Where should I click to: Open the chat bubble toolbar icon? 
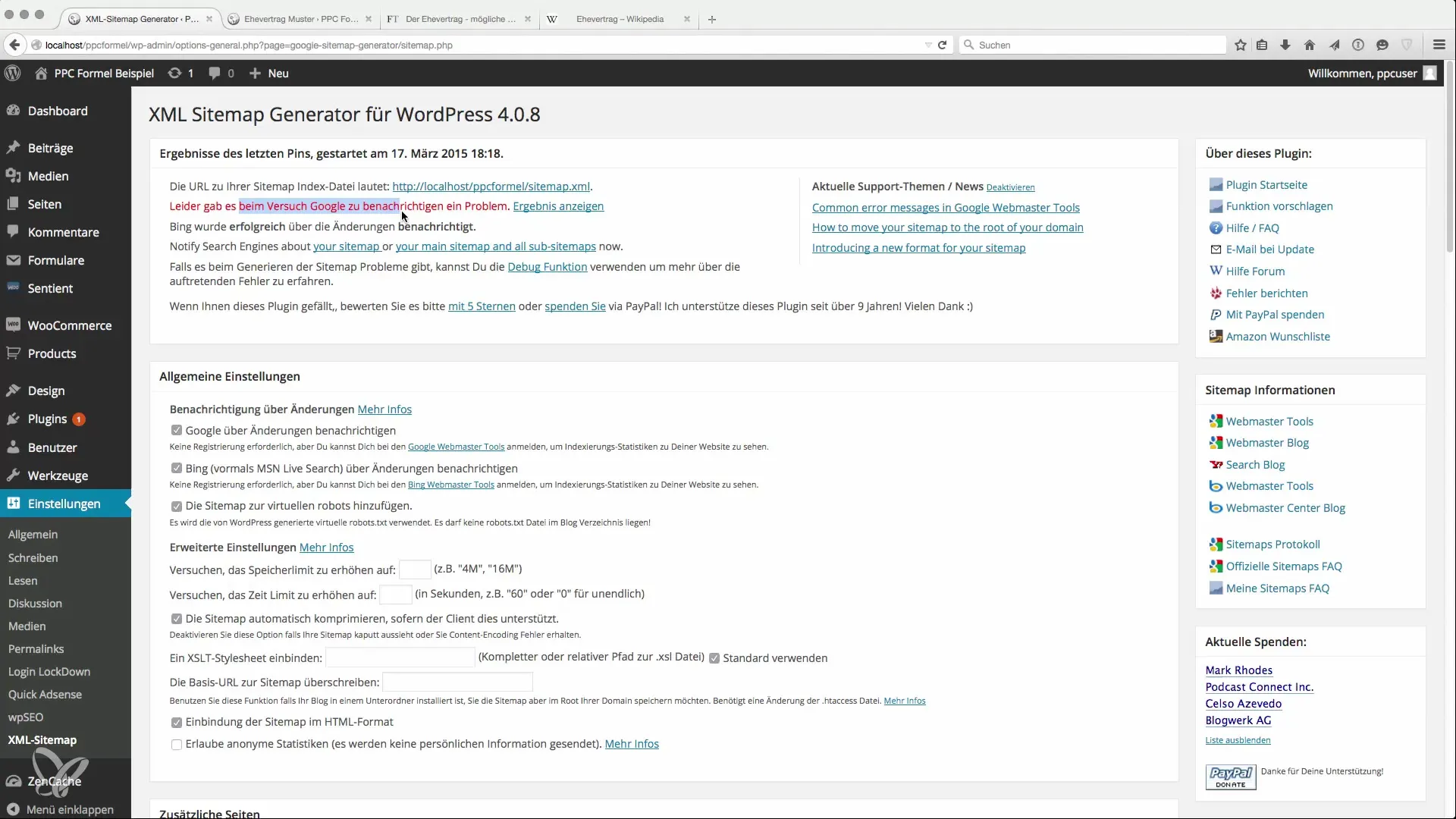click(1382, 45)
